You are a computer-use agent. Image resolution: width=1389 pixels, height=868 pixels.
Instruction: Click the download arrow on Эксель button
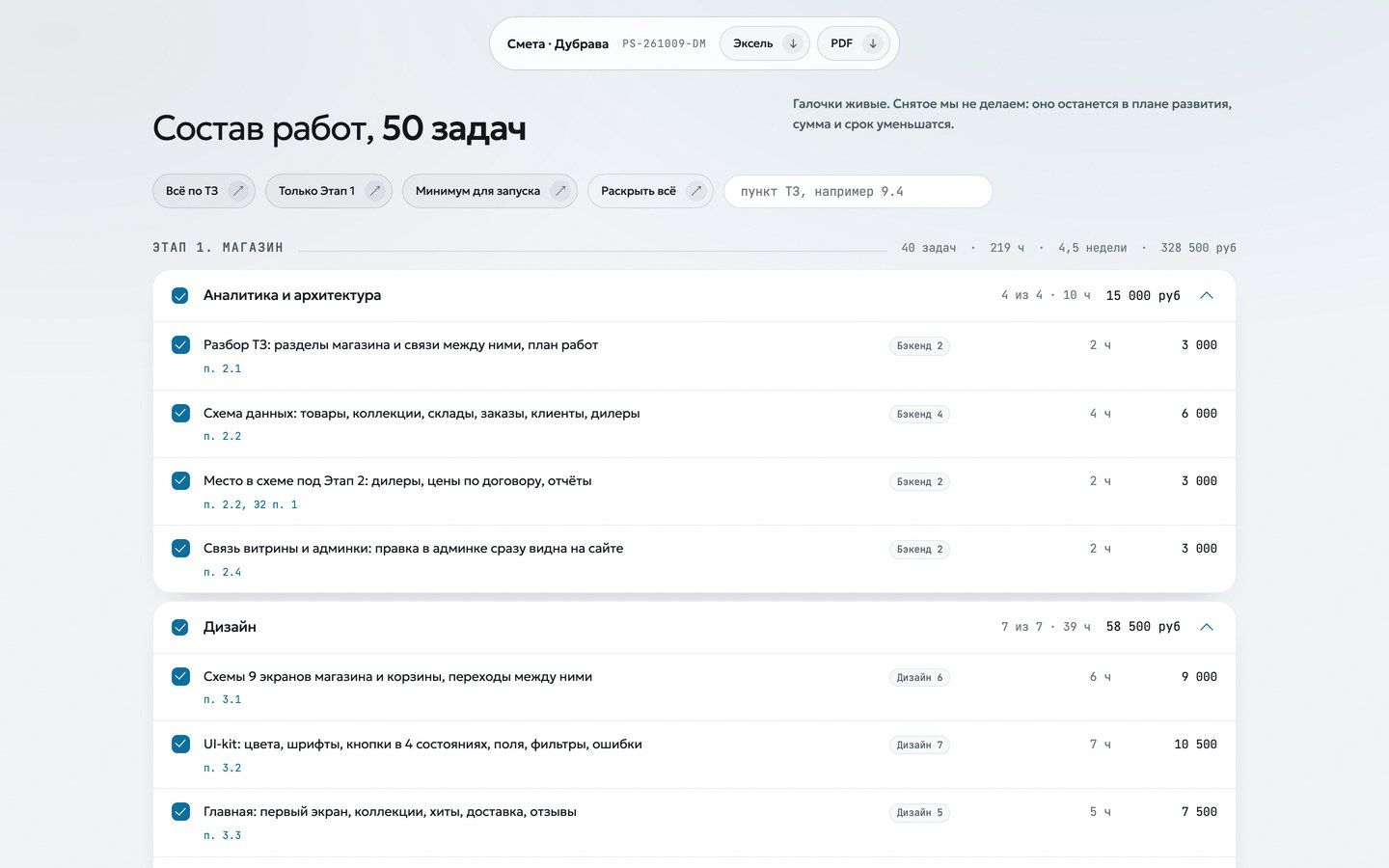click(793, 43)
